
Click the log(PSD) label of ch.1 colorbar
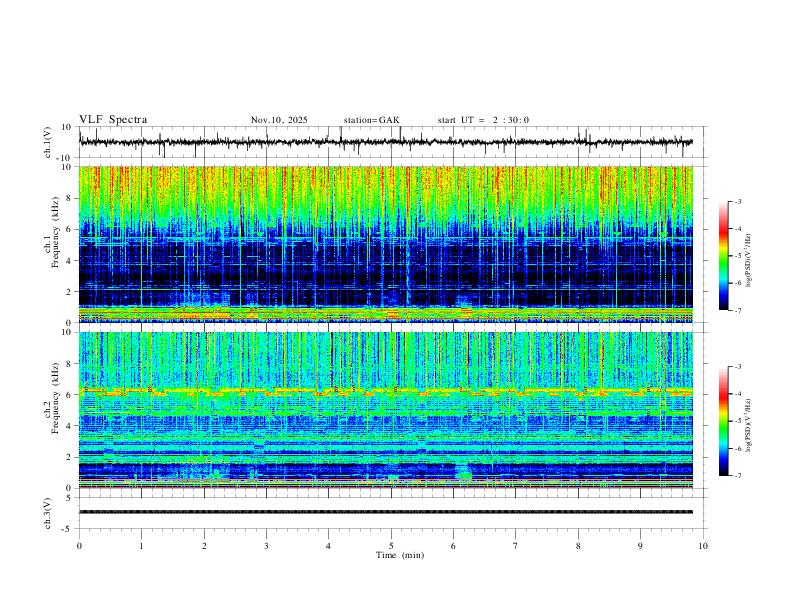click(x=748, y=260)
